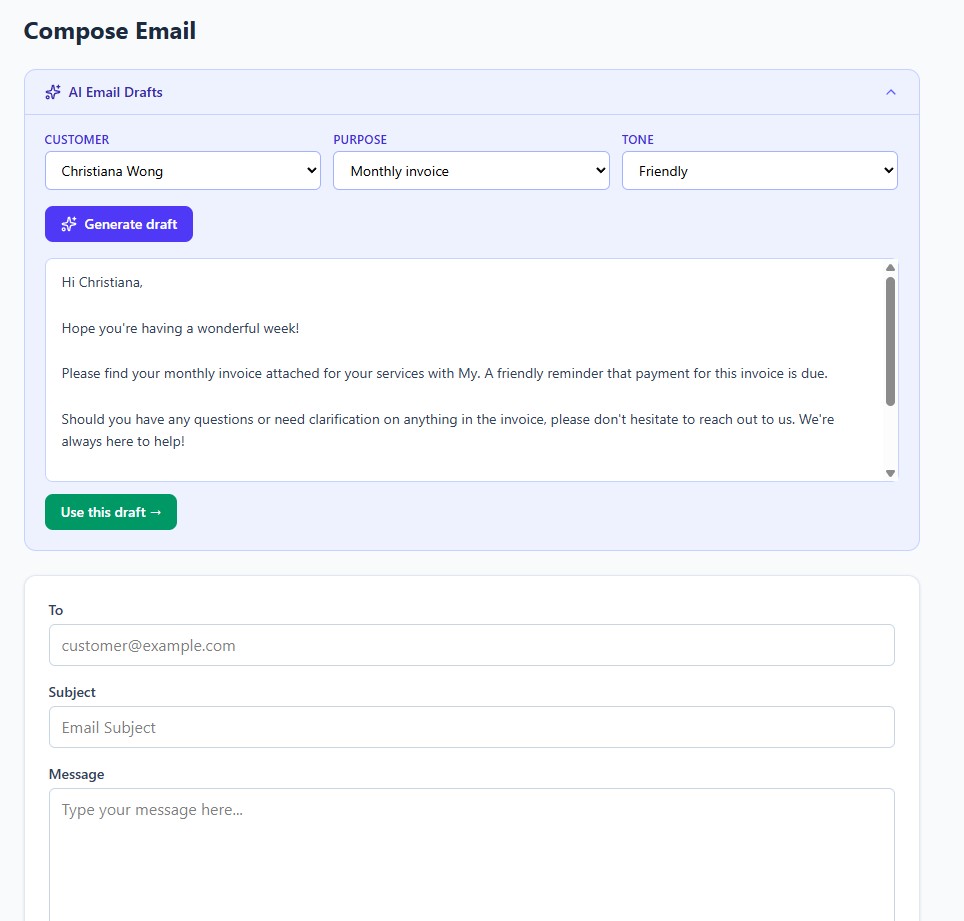The image size is (964, 921).
Task: Collapse the AI Email Drafts panel
Action: click(890, 90)
